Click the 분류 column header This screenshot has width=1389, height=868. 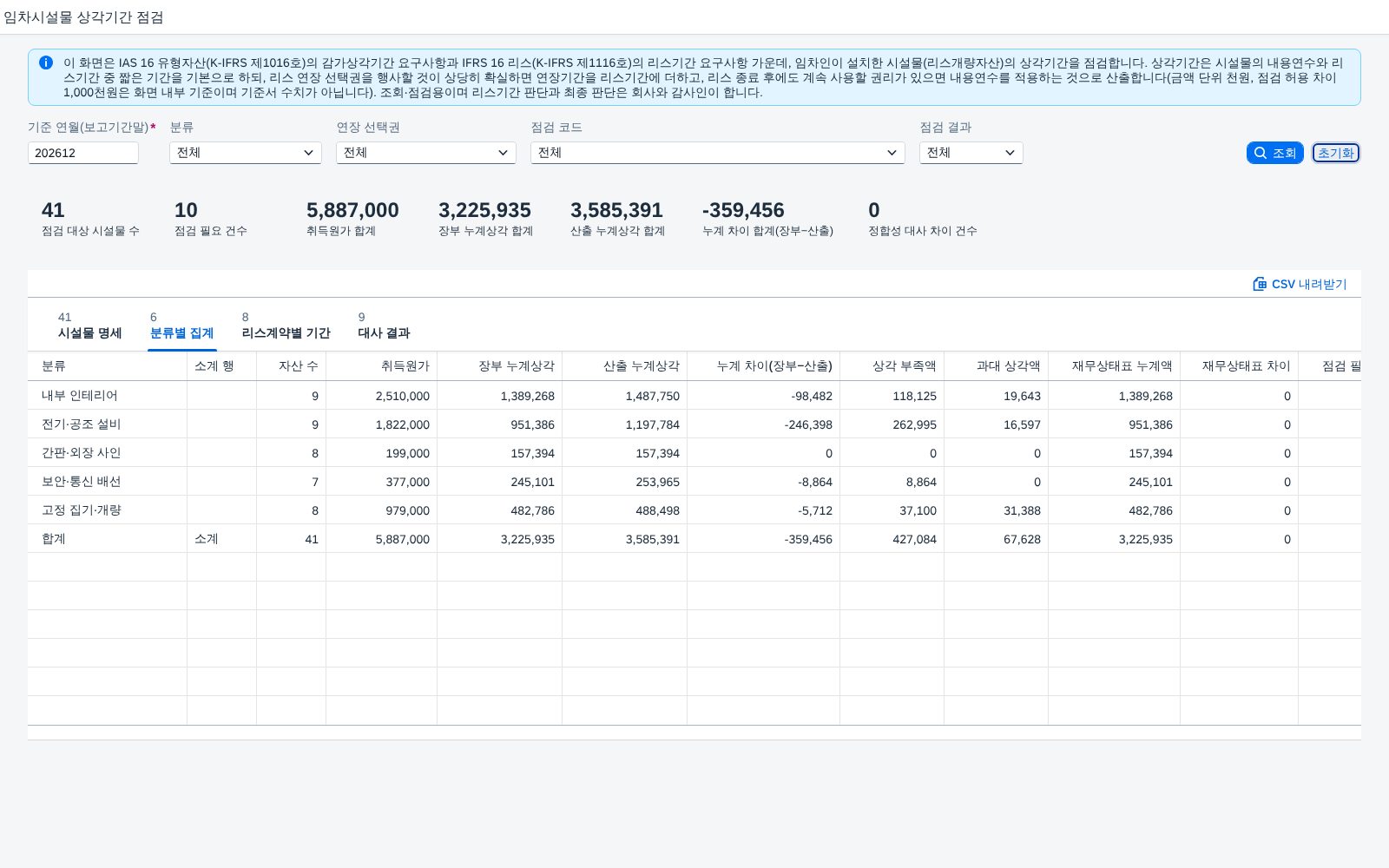tap(108, 366)
